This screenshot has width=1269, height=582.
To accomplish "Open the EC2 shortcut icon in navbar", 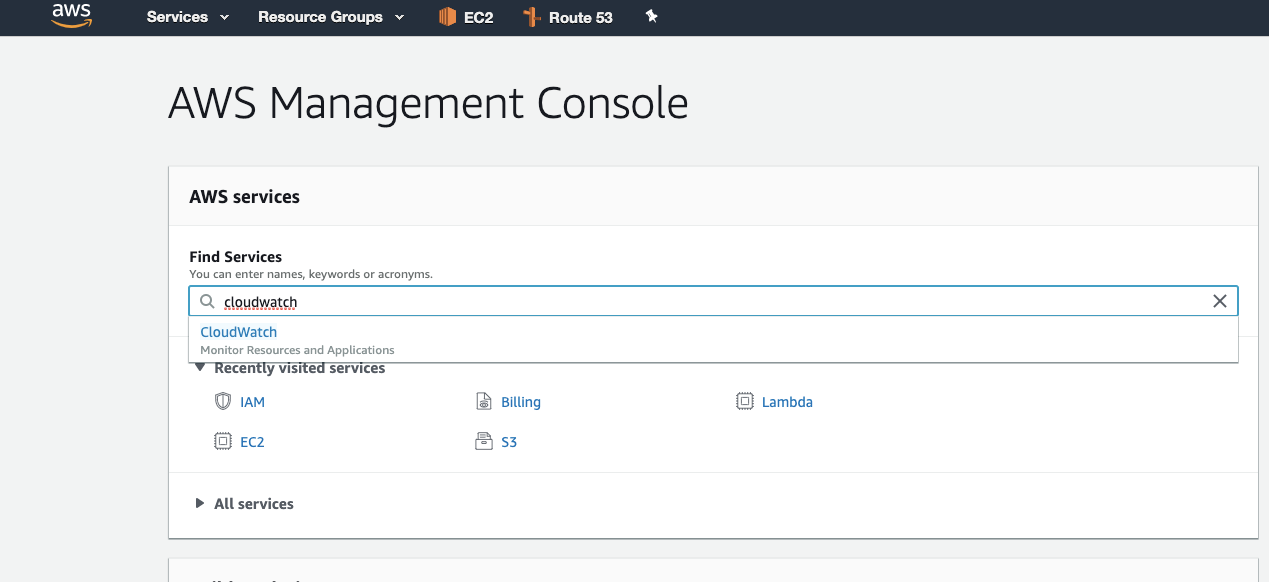I will pos(447,17).
